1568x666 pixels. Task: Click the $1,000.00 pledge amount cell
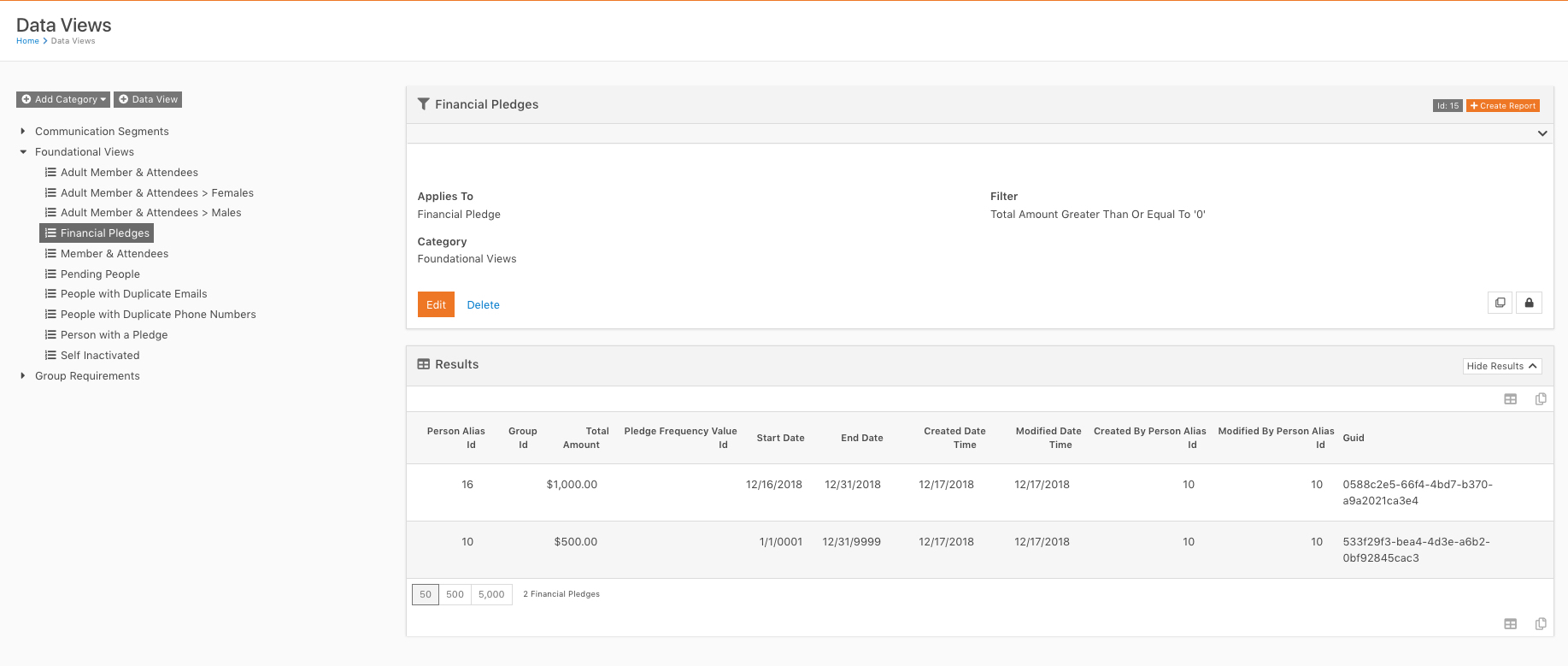coord(572,484)
